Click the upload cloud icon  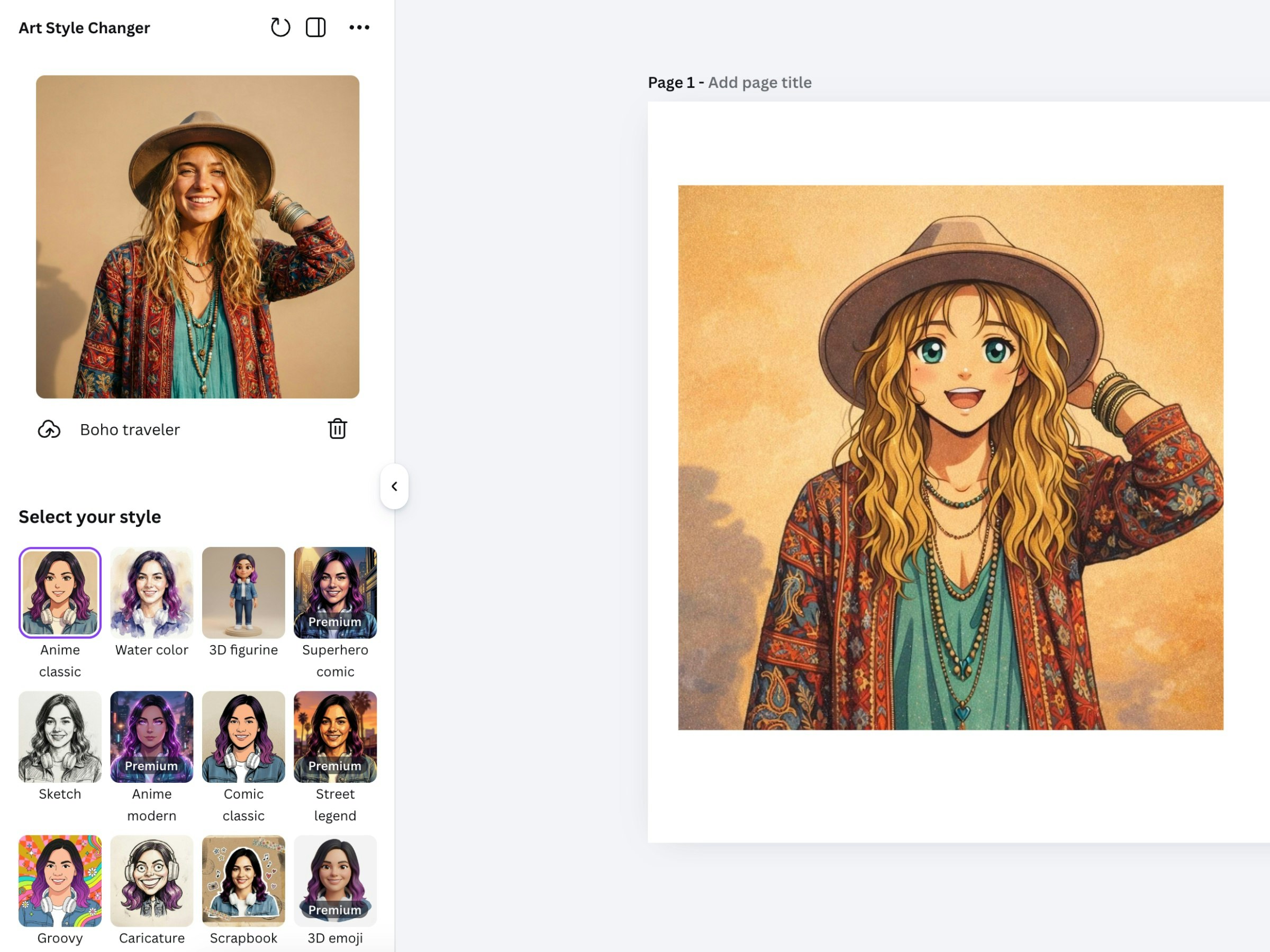click(x=49, y=428)
